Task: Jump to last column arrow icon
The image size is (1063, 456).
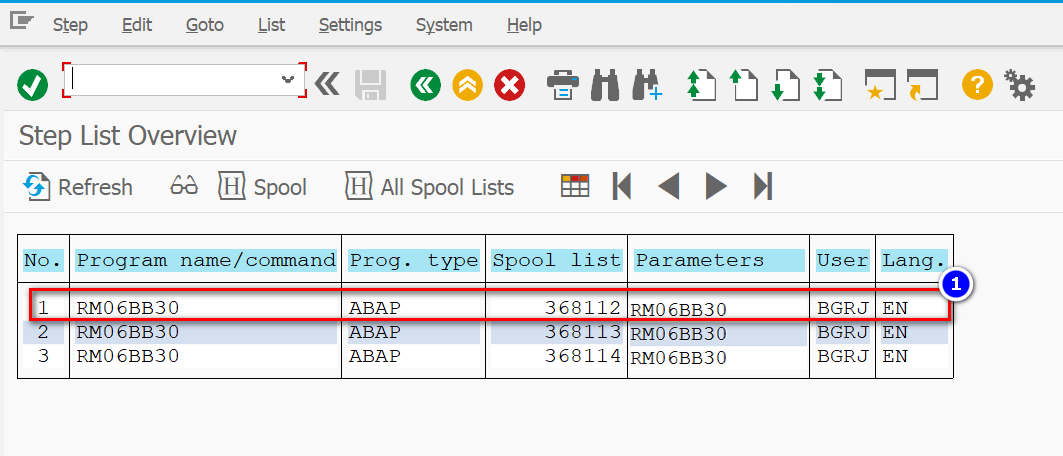Action: tap(763, 186)
